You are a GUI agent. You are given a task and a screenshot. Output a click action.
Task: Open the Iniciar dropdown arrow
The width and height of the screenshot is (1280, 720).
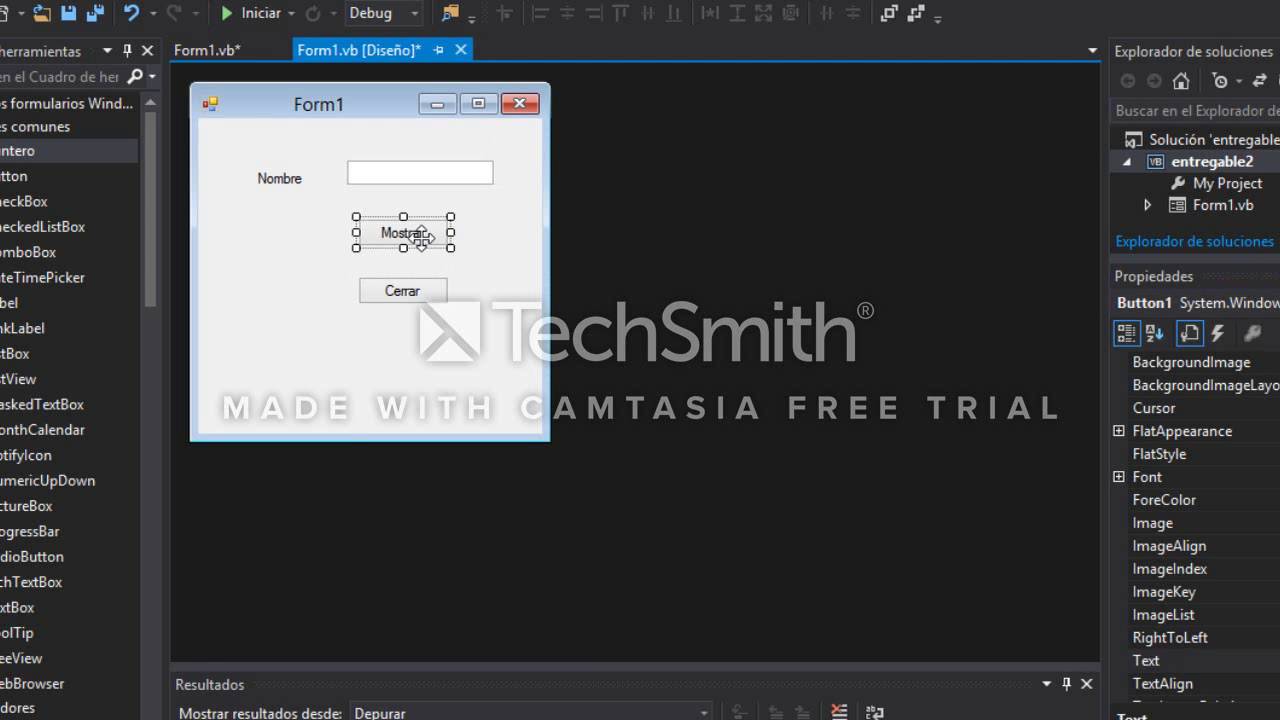click(291, 14)
